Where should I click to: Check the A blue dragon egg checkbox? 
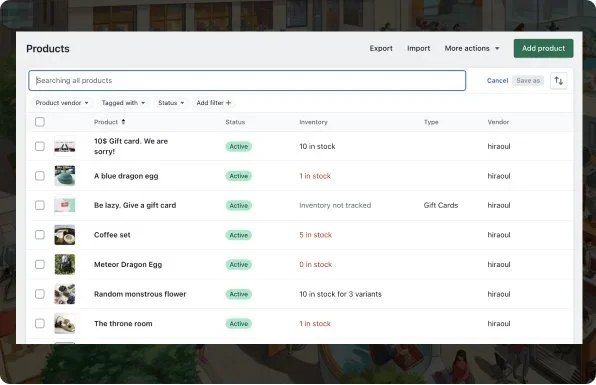[40, 176]
